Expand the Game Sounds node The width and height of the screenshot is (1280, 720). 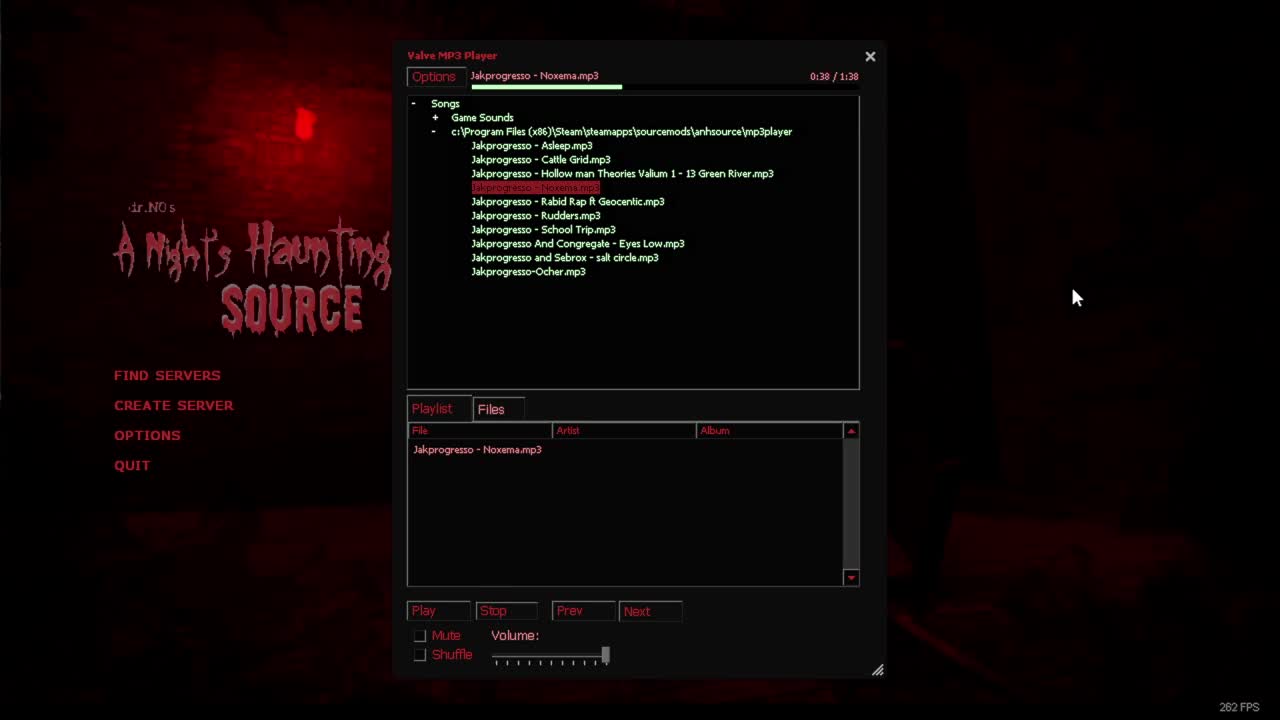(x=434, y=117)
